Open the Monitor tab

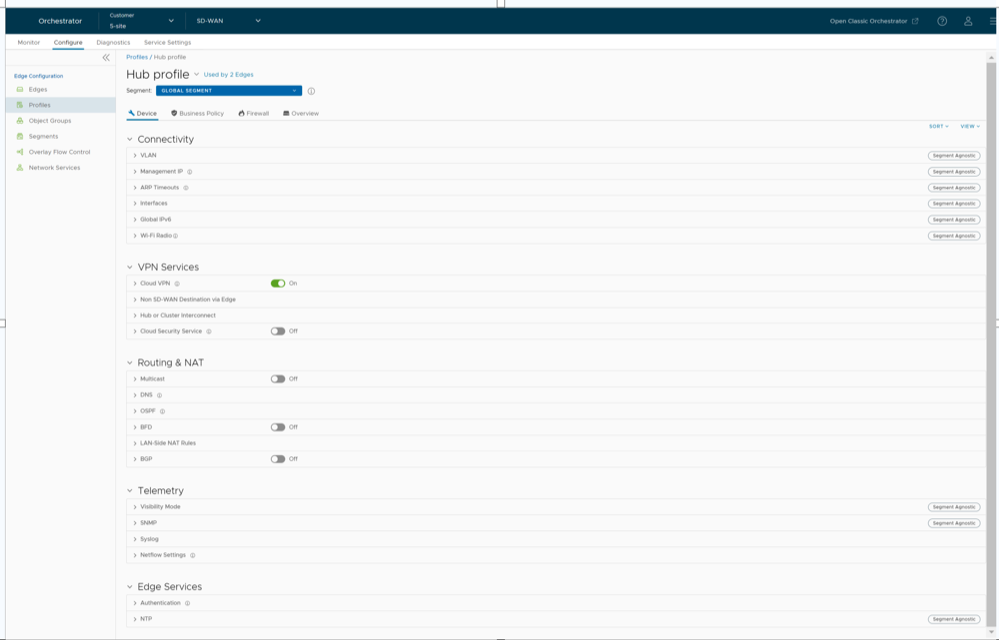29,43
